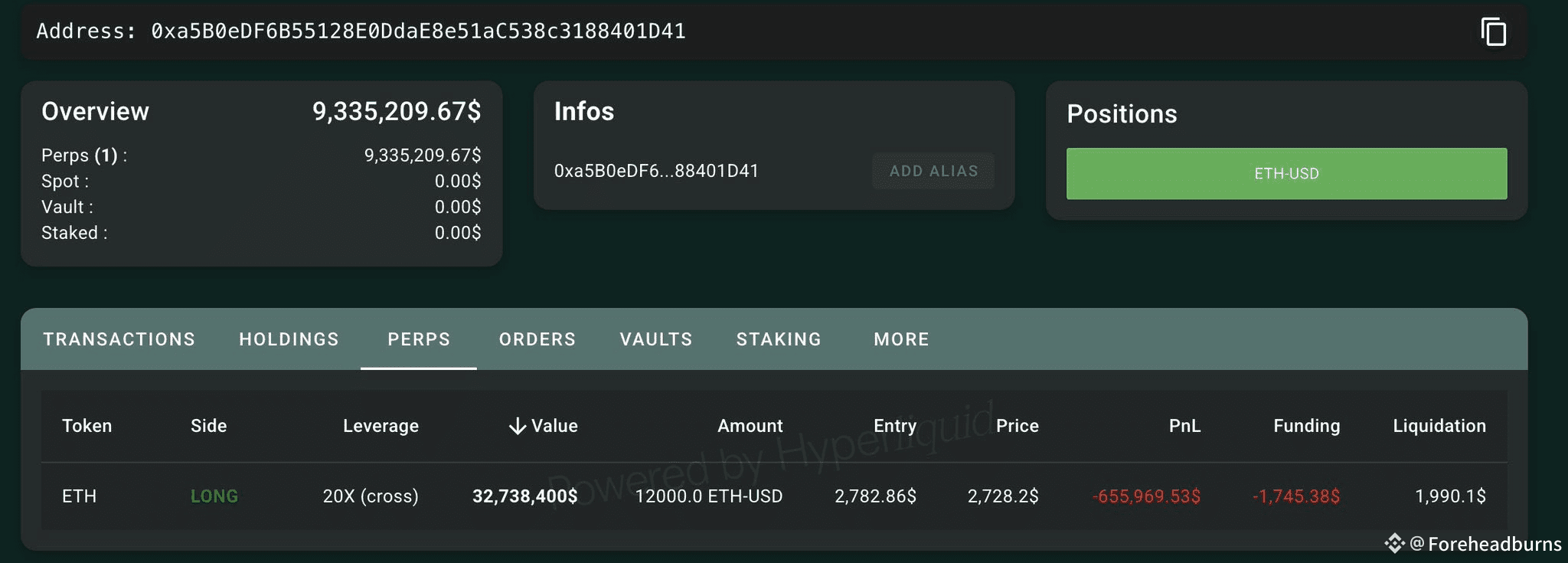Sort by the Leverage column header
The width and height of the screenshot is (1568, 563).
pos(381,426)
